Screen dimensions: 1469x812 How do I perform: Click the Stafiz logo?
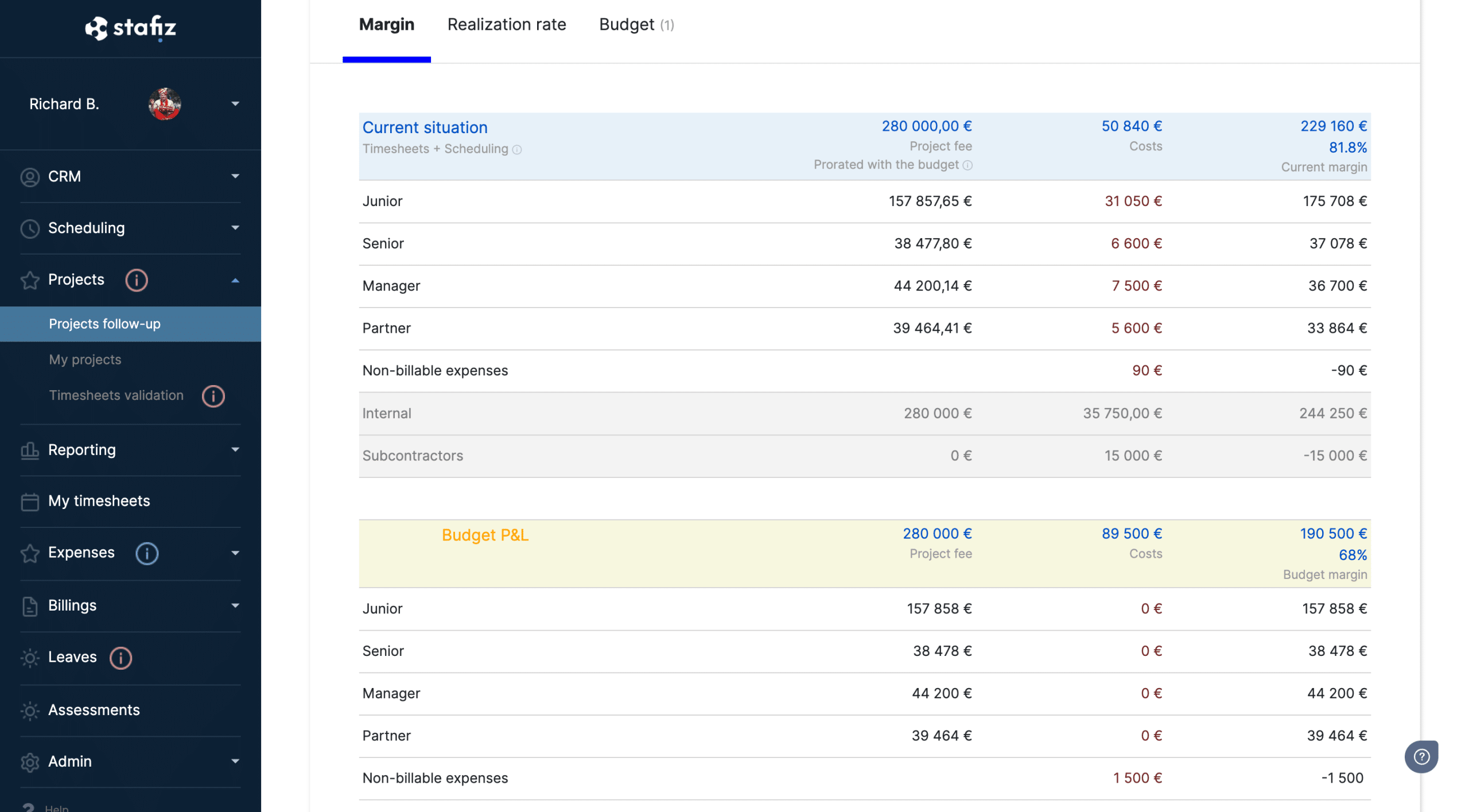(131, 28)
